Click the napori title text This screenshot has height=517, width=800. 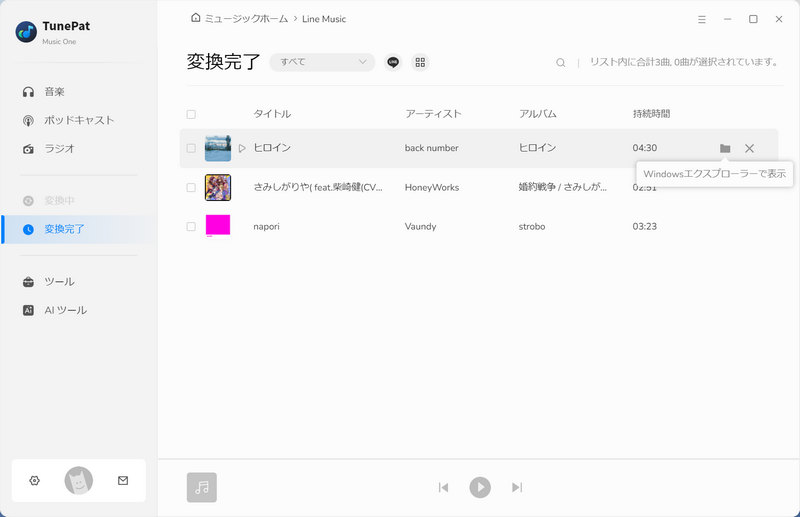pos(266,227)
